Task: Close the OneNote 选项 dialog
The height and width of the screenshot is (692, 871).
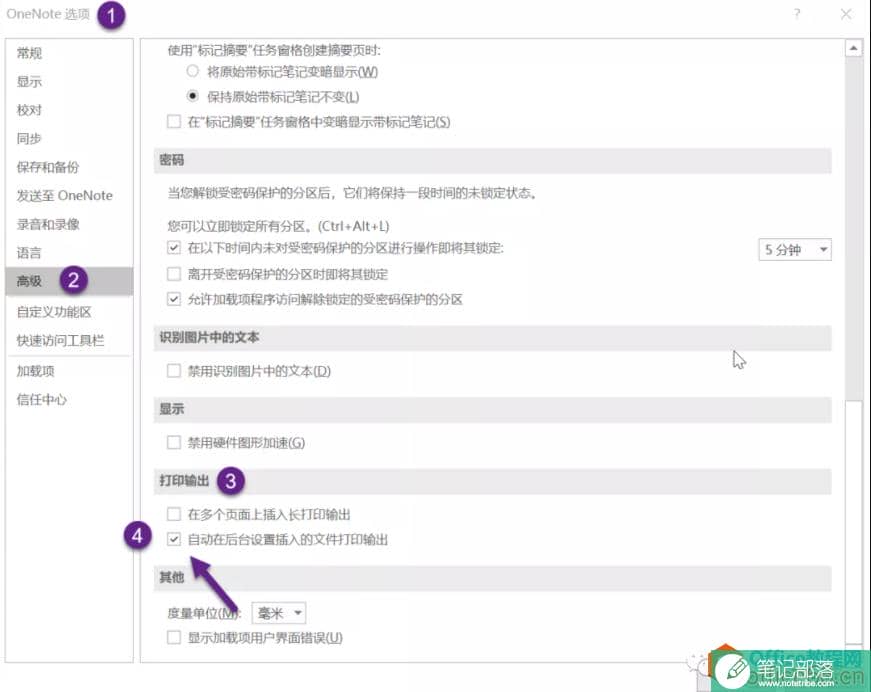Action: point(845,14)
